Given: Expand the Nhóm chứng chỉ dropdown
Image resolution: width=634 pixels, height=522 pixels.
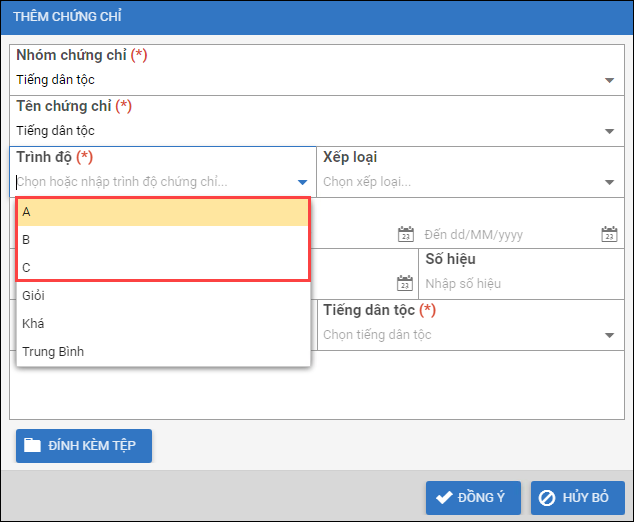Looking at the screenshot, I should (609, 80).
